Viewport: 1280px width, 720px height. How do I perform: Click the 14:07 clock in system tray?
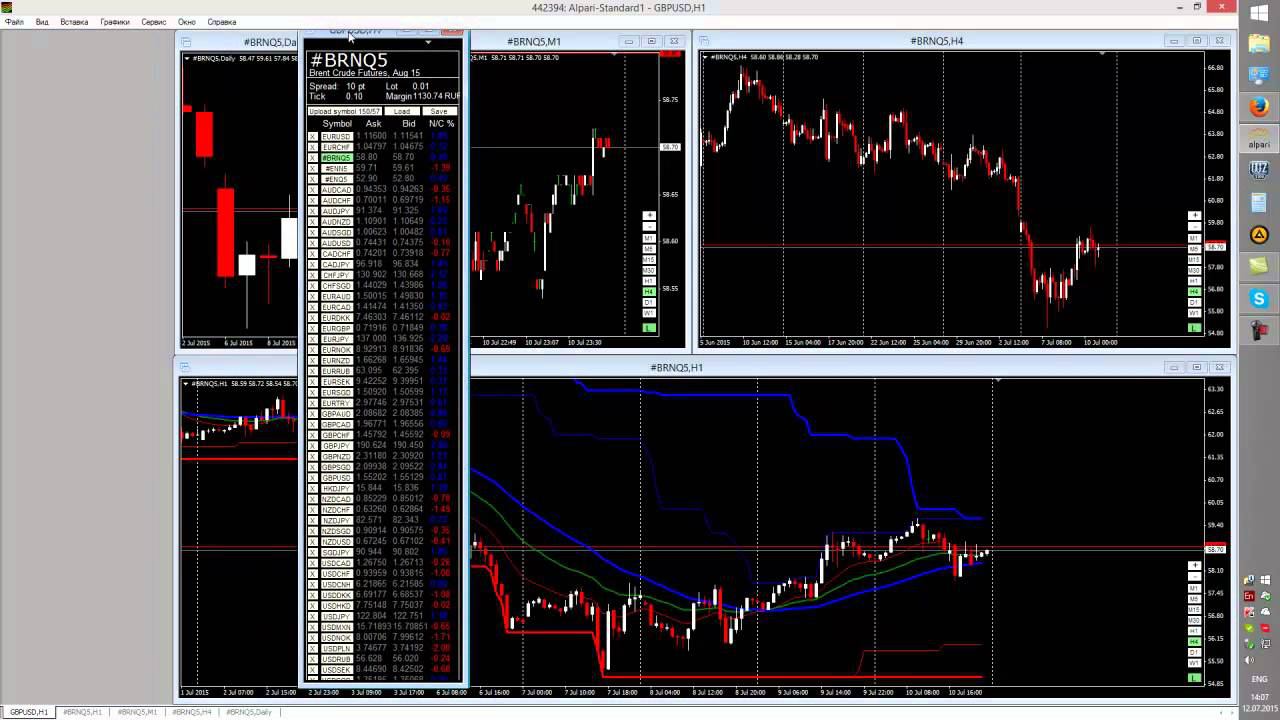tap(1259, 697)
